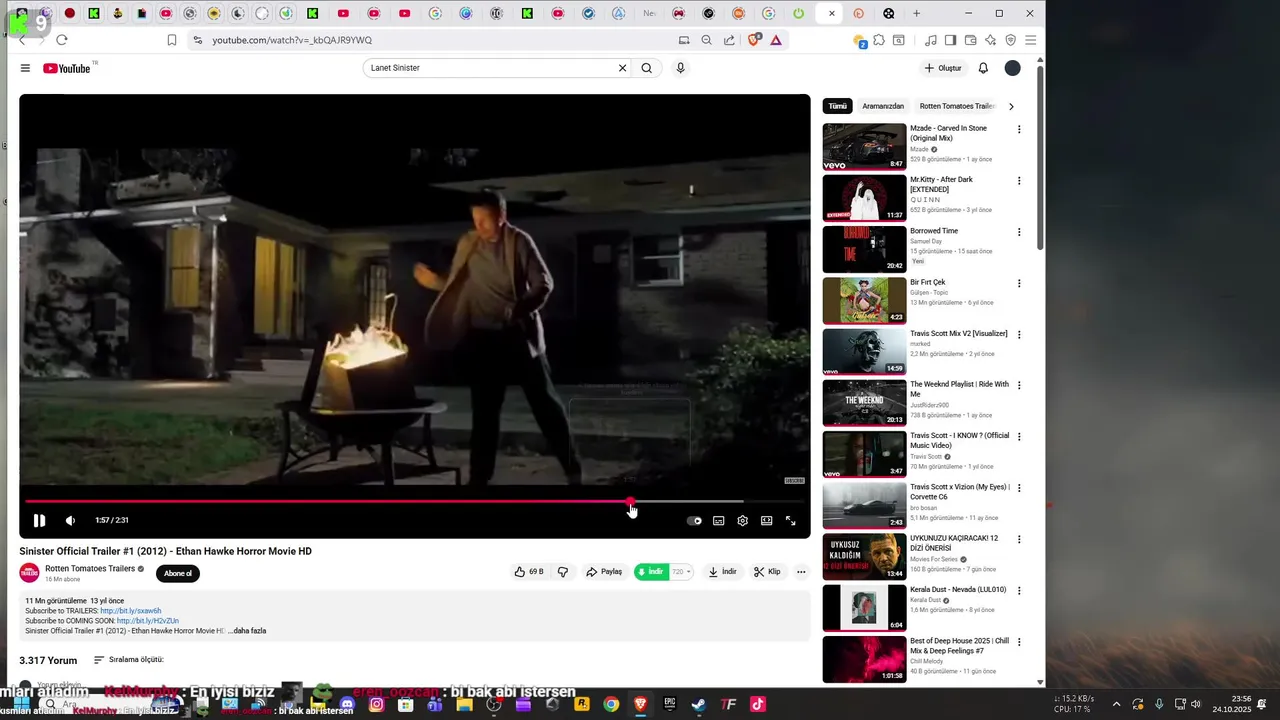1280x720 pixels.
Task: Seek on the video progress bar
Action: point(415,501)
